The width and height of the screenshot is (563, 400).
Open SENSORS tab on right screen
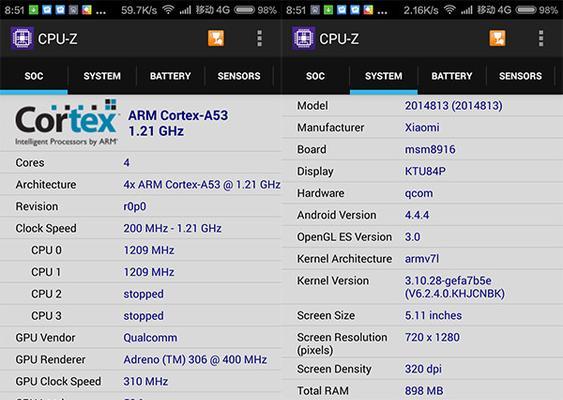point(520,76)
